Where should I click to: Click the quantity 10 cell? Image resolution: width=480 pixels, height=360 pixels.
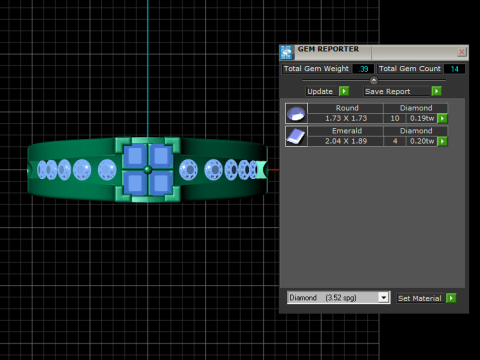[x=395, y=118]
